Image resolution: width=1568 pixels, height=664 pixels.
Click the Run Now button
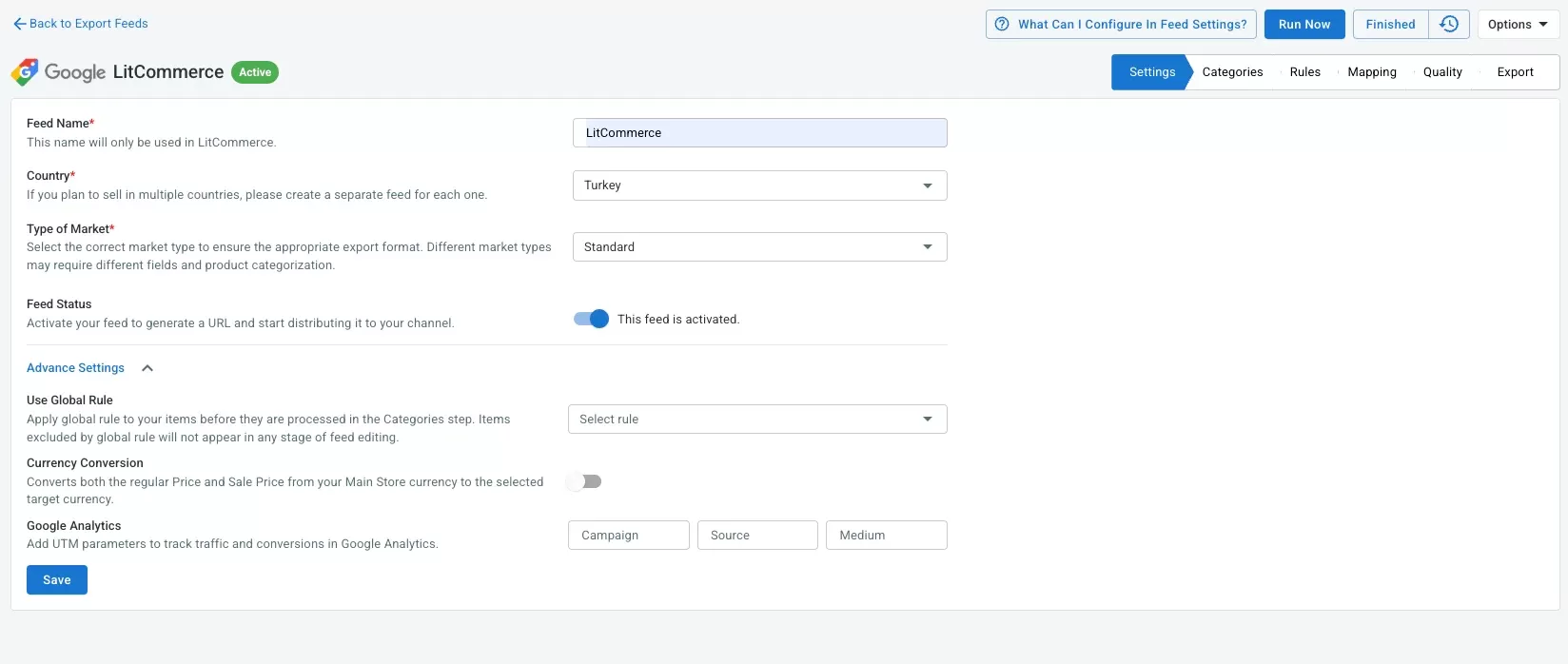[1304, 25]
